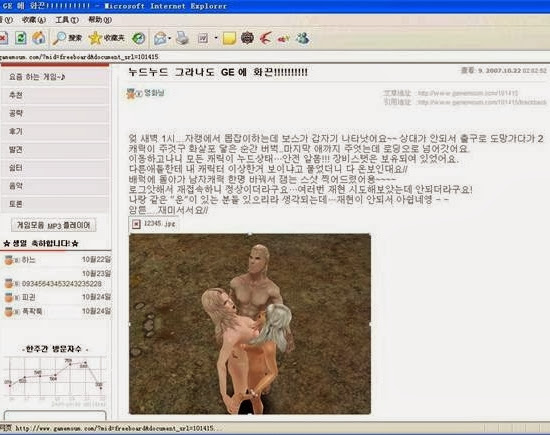Viewport: 550px width, 435px height.
Task: Click birthday user 0934564345...
Action: tap(62, 283)
